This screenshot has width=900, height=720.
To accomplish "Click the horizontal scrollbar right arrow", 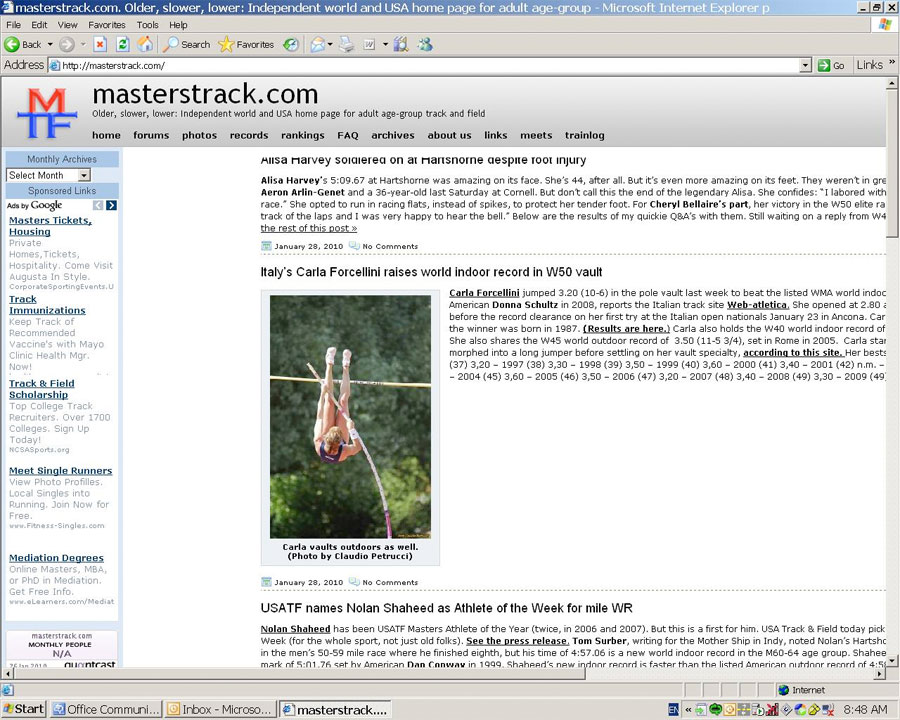I will [880, 673].
